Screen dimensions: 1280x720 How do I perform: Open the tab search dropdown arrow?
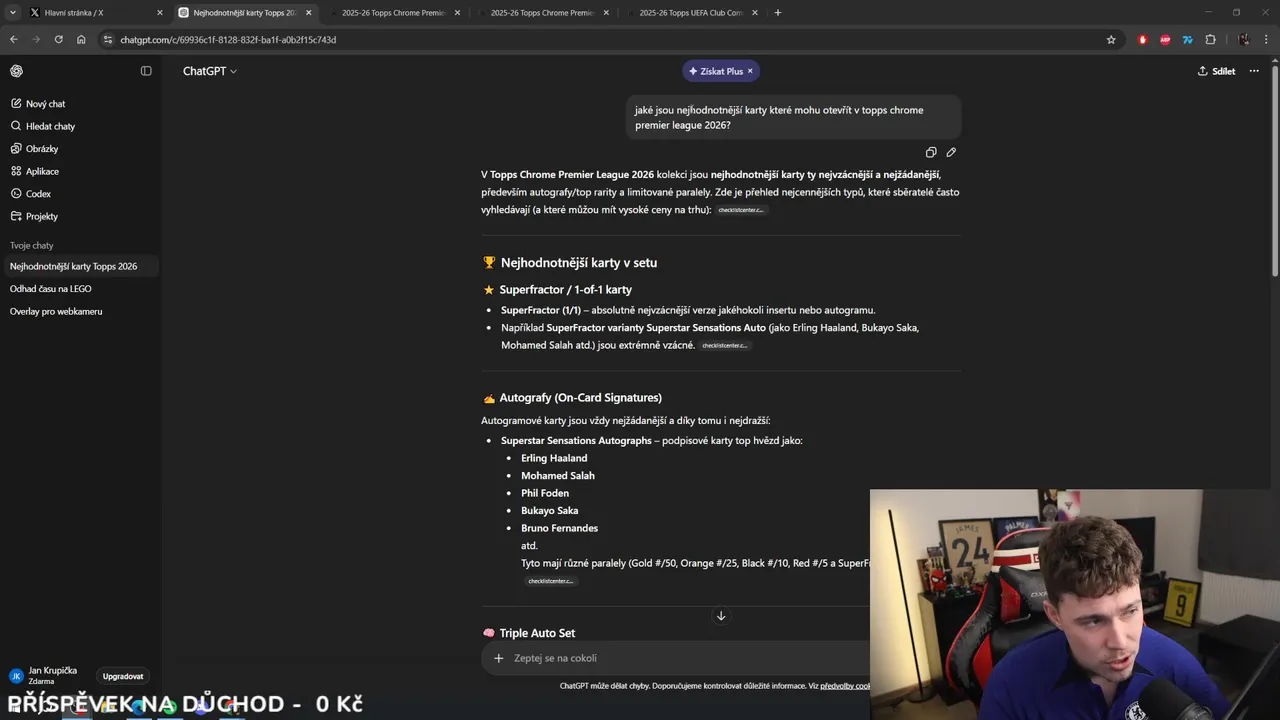(x=13, y=13)
